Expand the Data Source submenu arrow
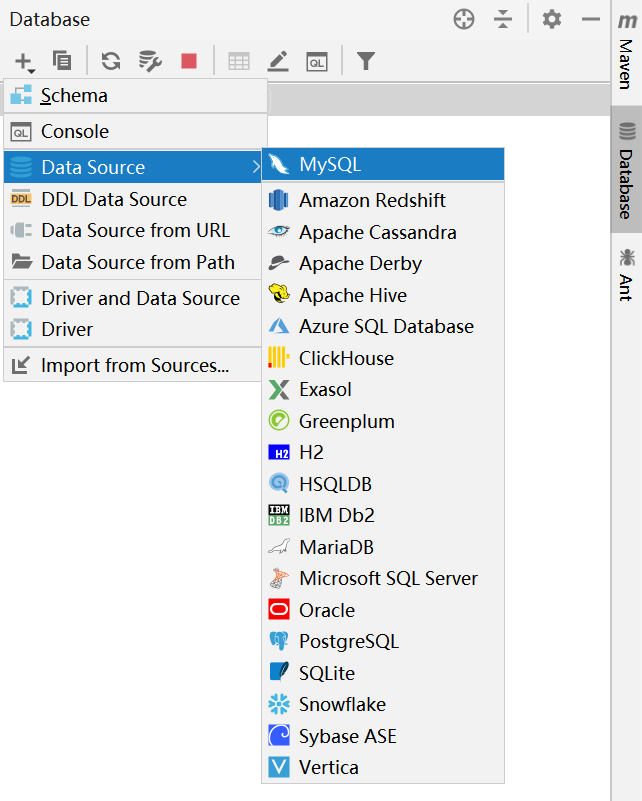This screenshot has height=801, width=642. [x=256, y=167]
